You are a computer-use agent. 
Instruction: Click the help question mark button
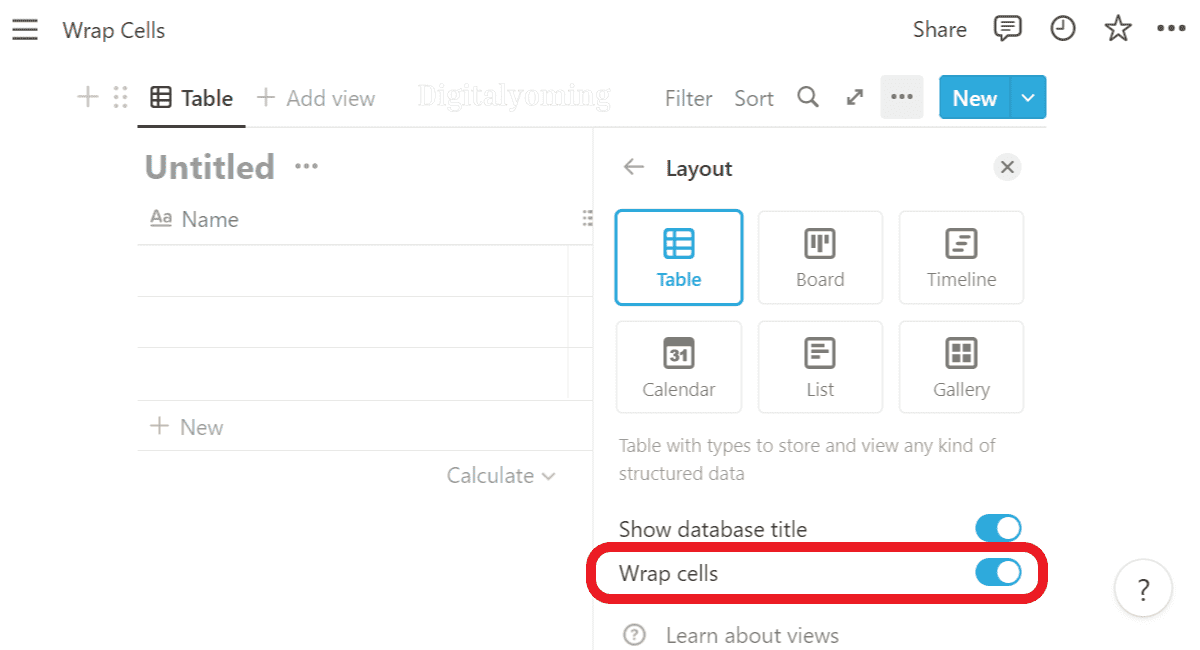click(1144, 589)
